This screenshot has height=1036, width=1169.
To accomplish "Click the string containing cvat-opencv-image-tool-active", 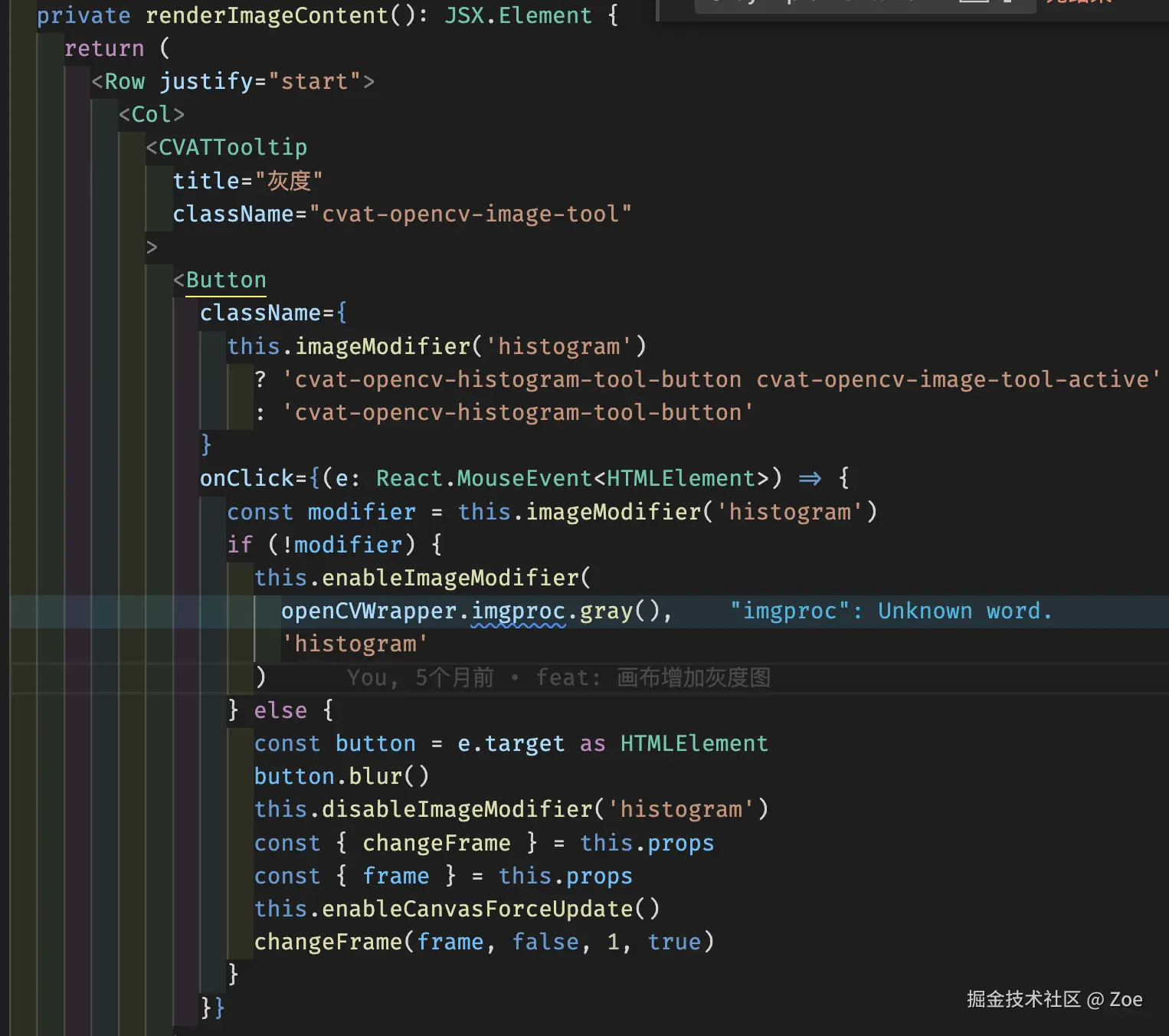I will click(x=721, y=379).
